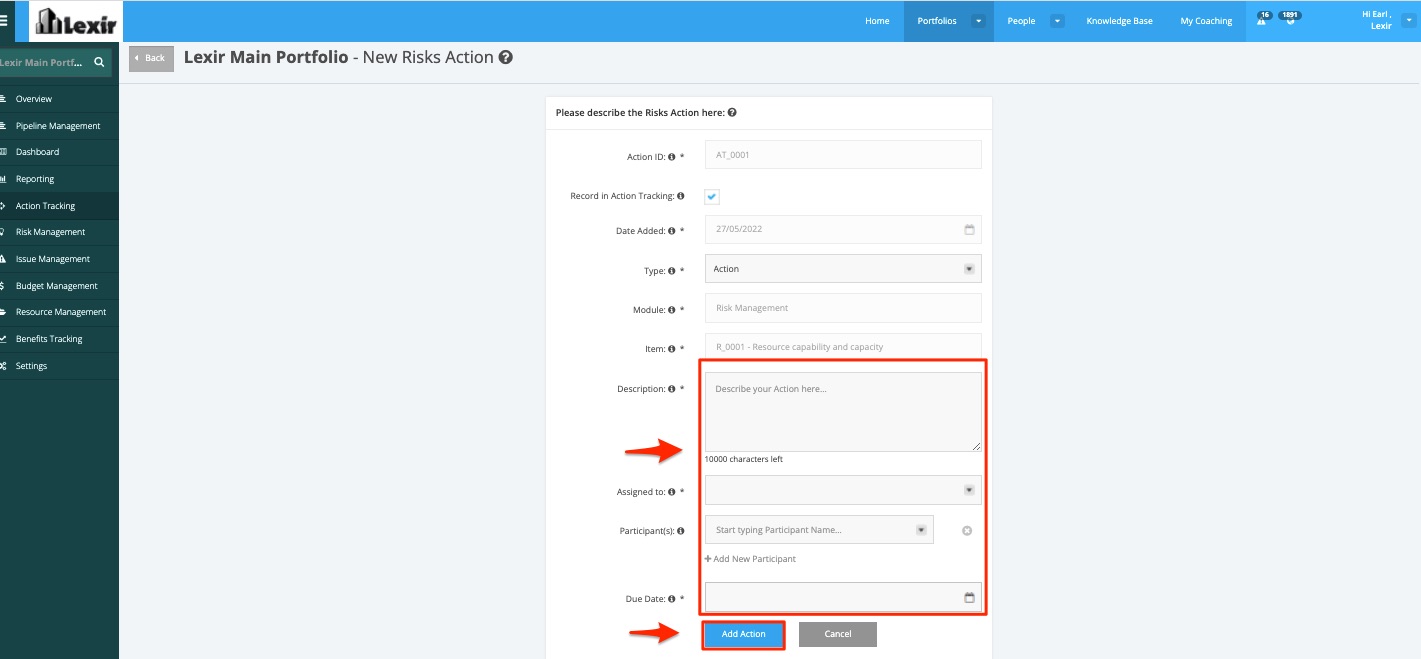The image size is (1421, 659).
Task: Open Portfolios in top navigation
Action: [937, 21]
